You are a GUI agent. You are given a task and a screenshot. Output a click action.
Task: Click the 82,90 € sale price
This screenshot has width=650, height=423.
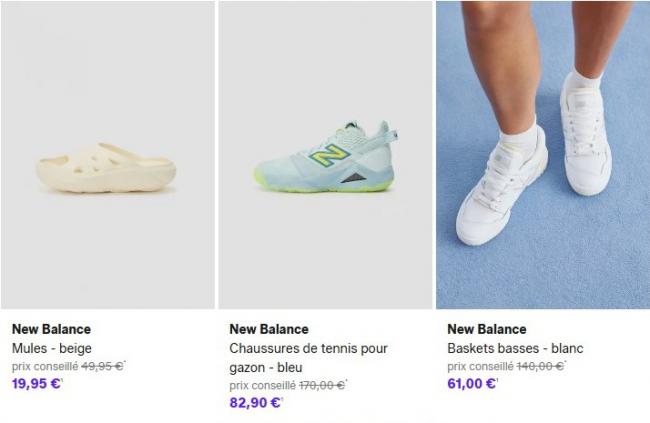(255, 402)
